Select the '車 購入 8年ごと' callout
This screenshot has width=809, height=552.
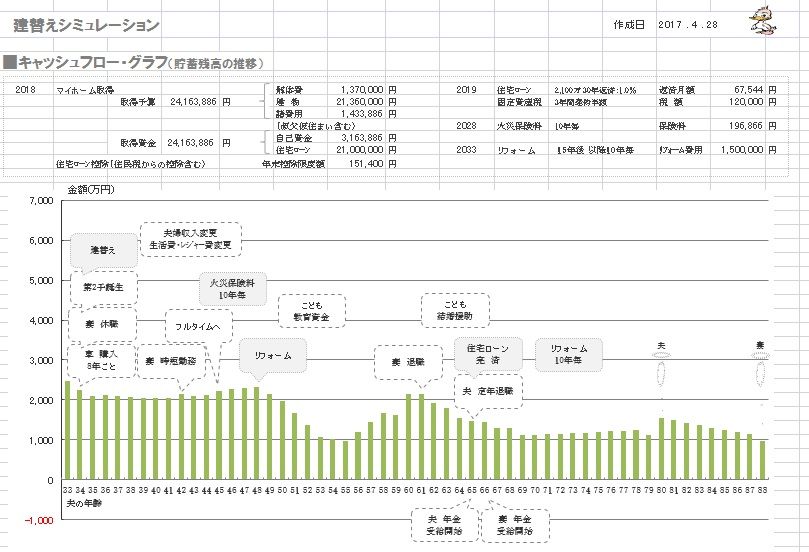(x=102, y=360)
